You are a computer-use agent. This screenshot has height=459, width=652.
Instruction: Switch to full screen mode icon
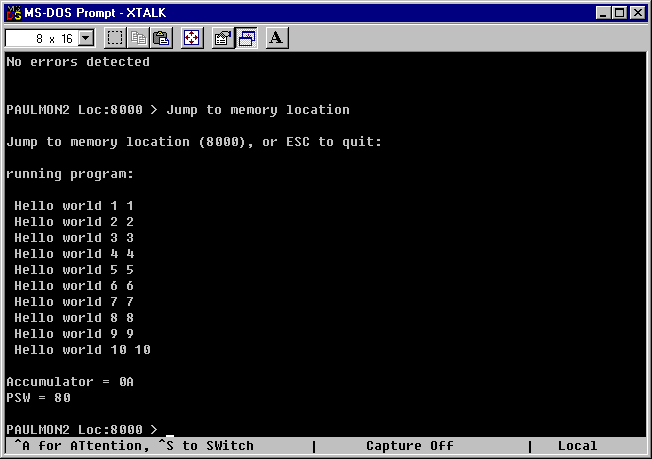pyautogui.click(x=192, y=38)
